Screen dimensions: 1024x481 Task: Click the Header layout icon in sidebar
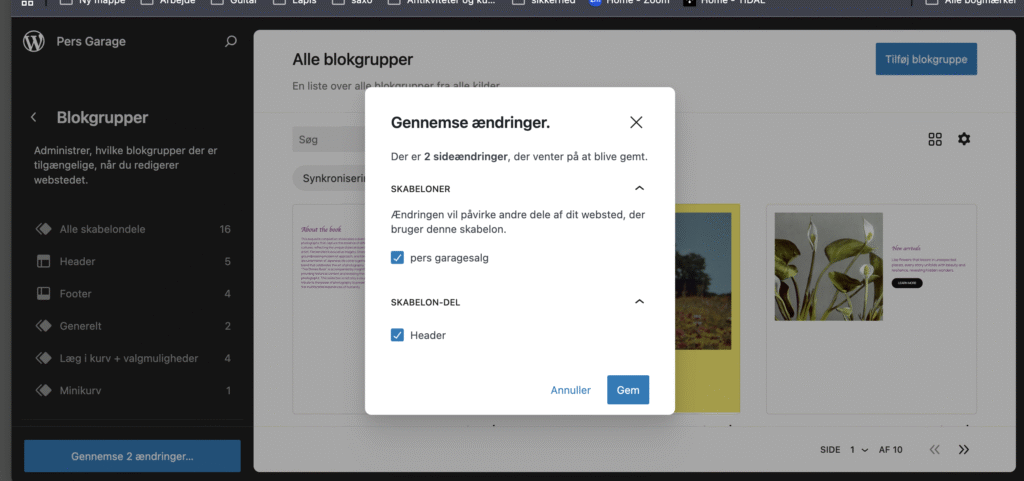point(43,261)
